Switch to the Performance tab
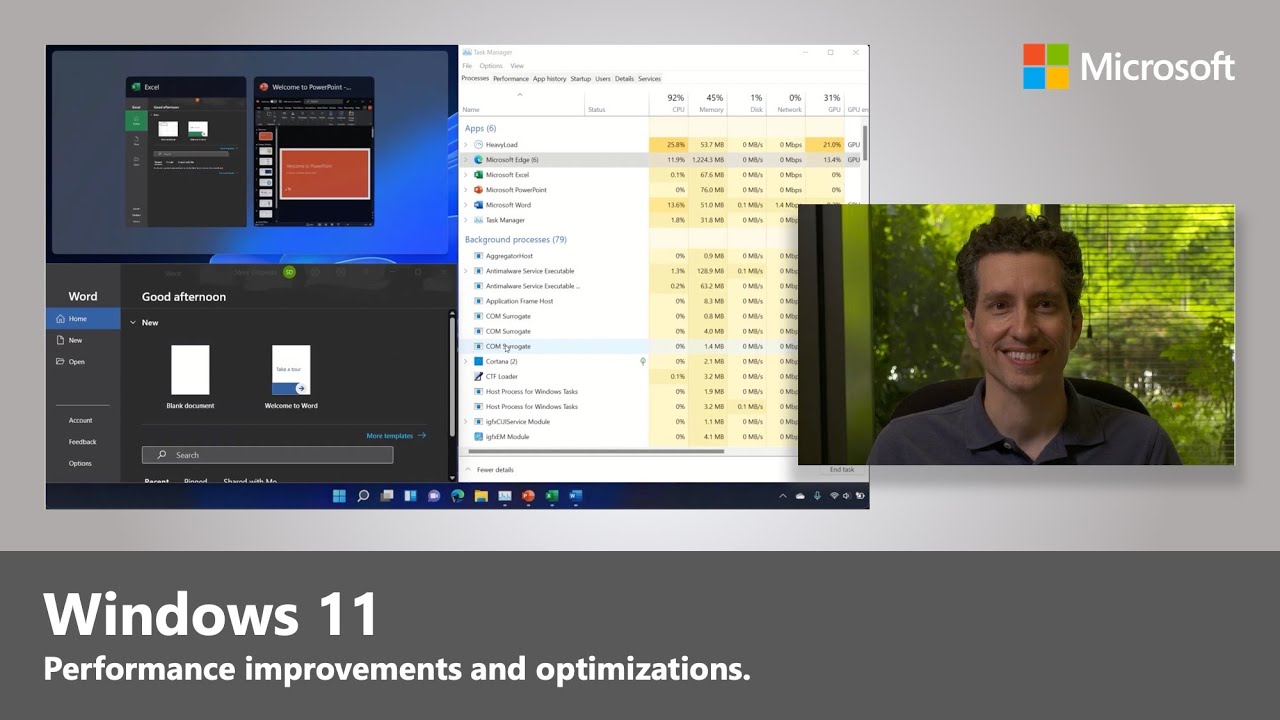This screenshot has width=1280, height=720. (x=511, y=78)
